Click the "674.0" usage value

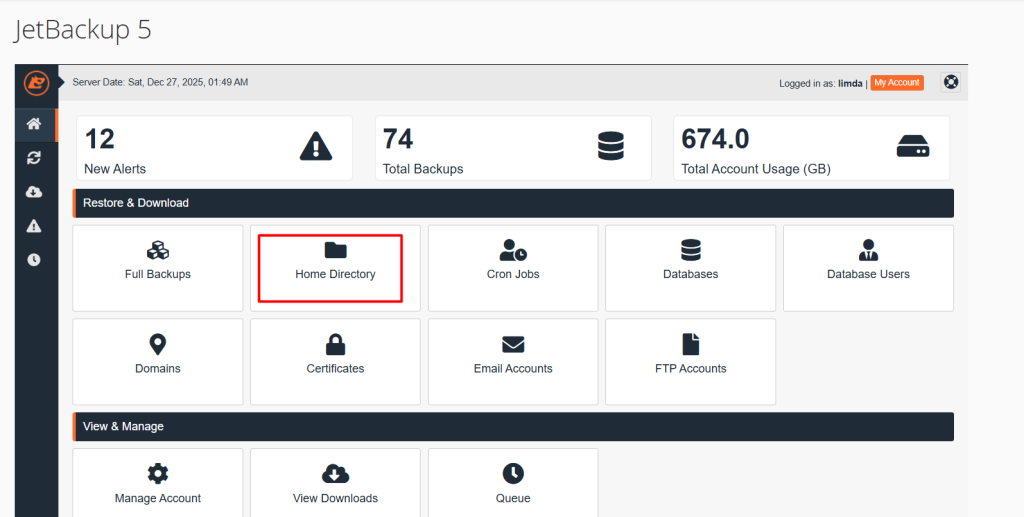pos(715,139)
